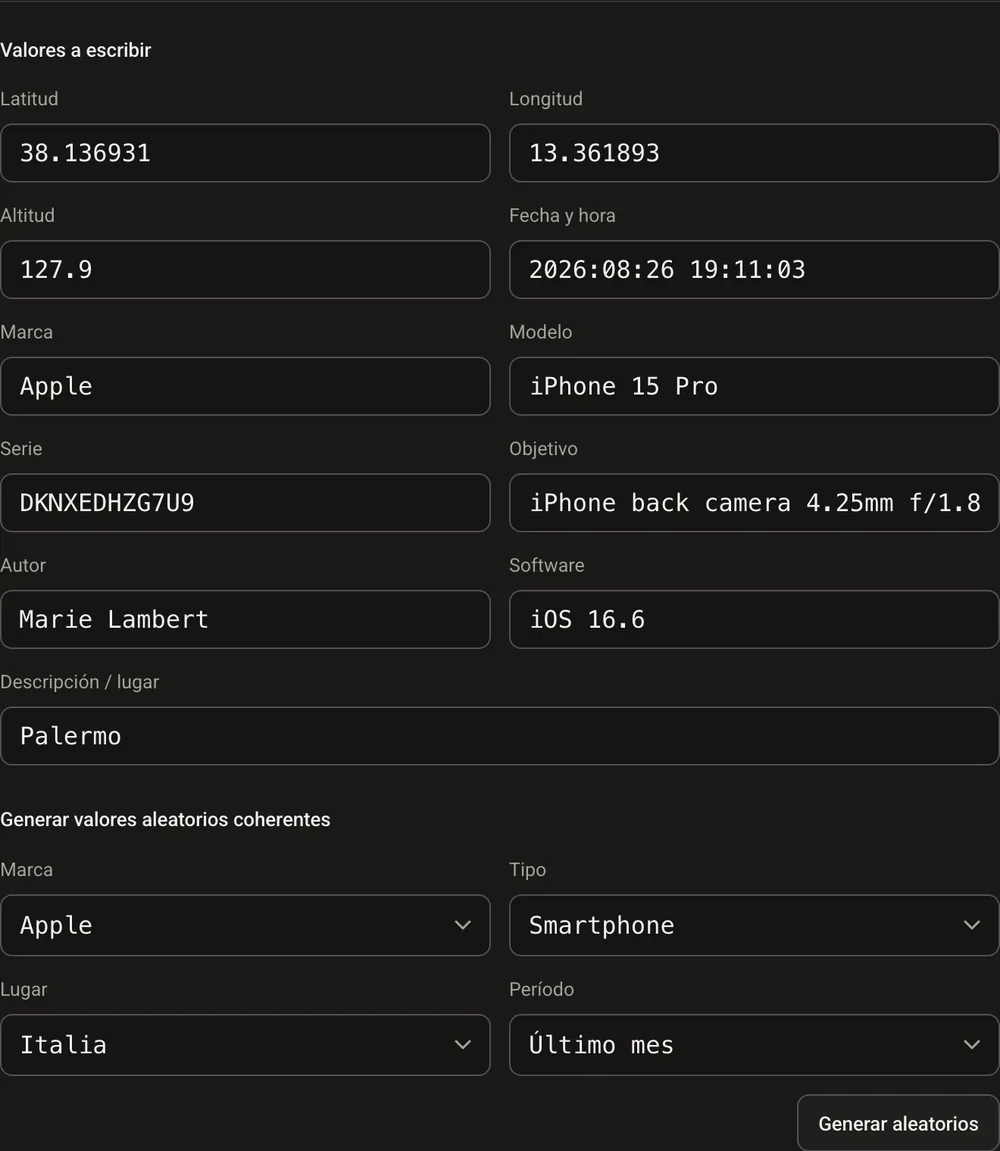Click the Autor label
The image size is (1000, 1151).
pos(23,565)
